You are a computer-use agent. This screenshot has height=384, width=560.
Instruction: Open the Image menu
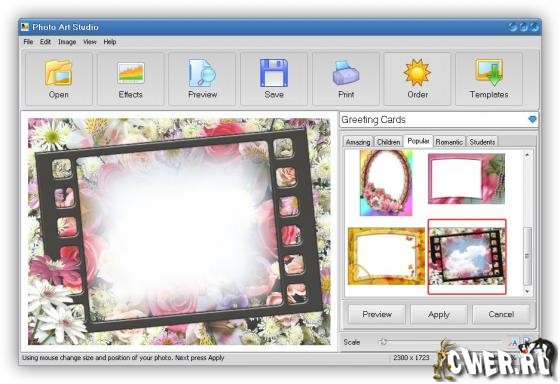click(x=67, y=42)
